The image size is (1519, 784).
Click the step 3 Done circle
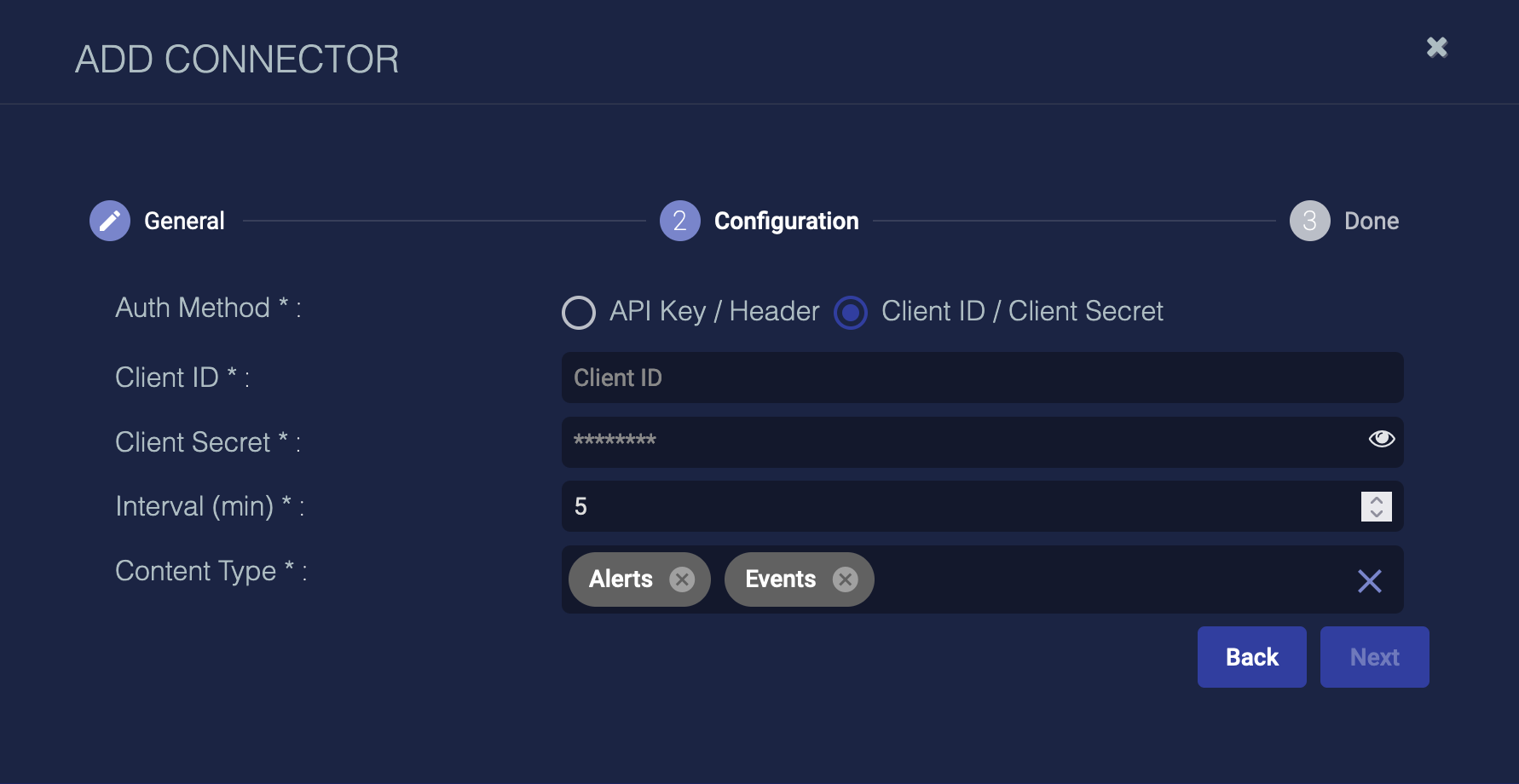click(1309, 221)
